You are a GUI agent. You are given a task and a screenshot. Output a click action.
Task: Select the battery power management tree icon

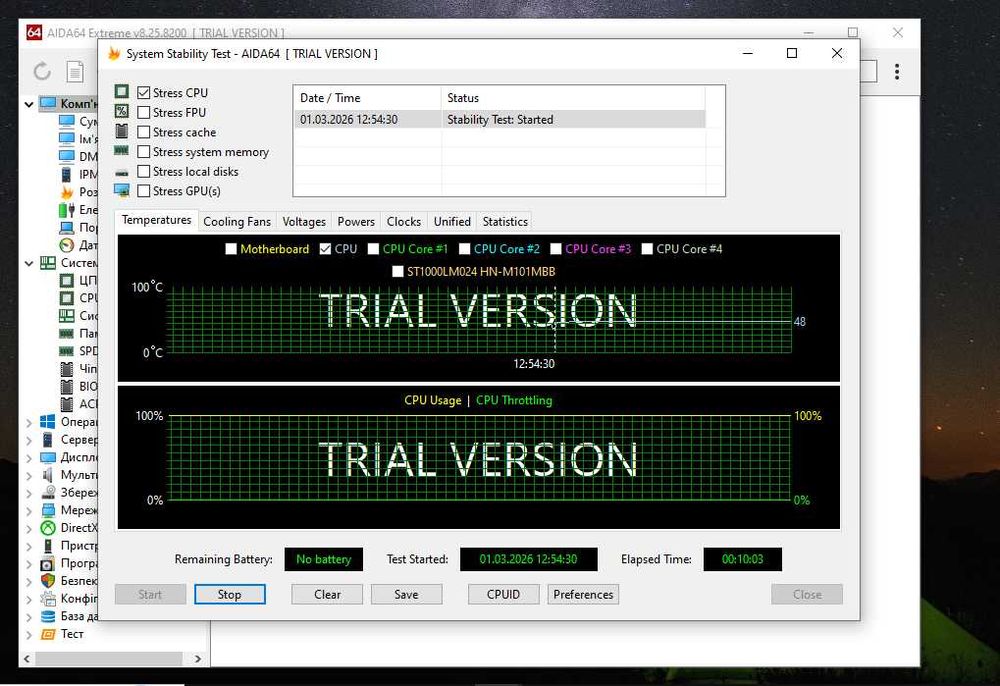point(67,210)
